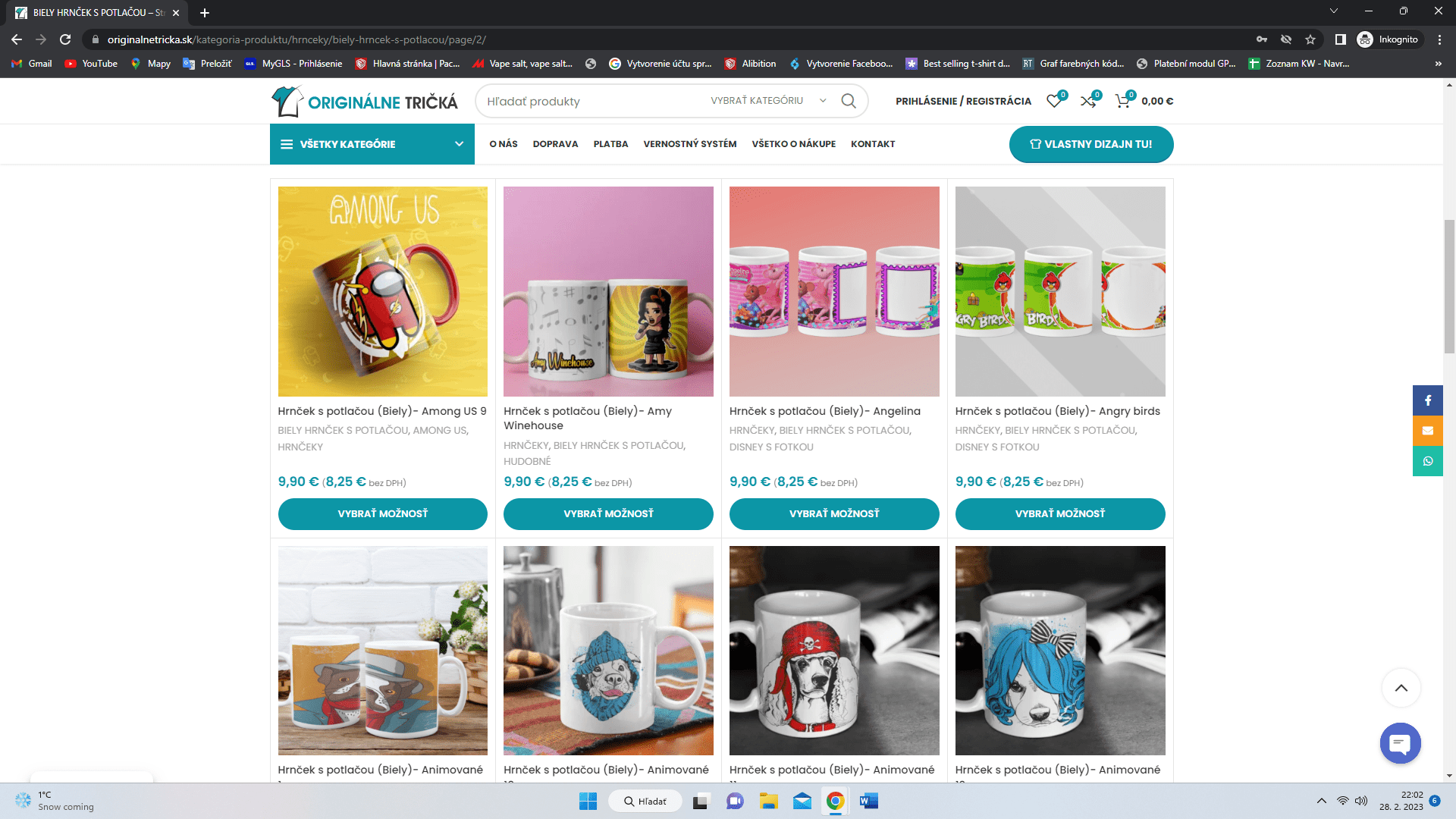Open the Kontakt menu item
1456x819 pixels.
[x=873, y=144]
